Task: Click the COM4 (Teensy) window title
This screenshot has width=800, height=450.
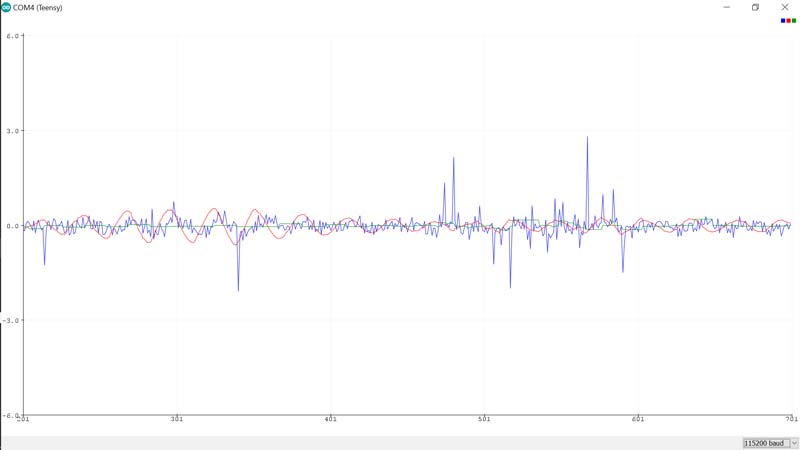Action: 38,7
